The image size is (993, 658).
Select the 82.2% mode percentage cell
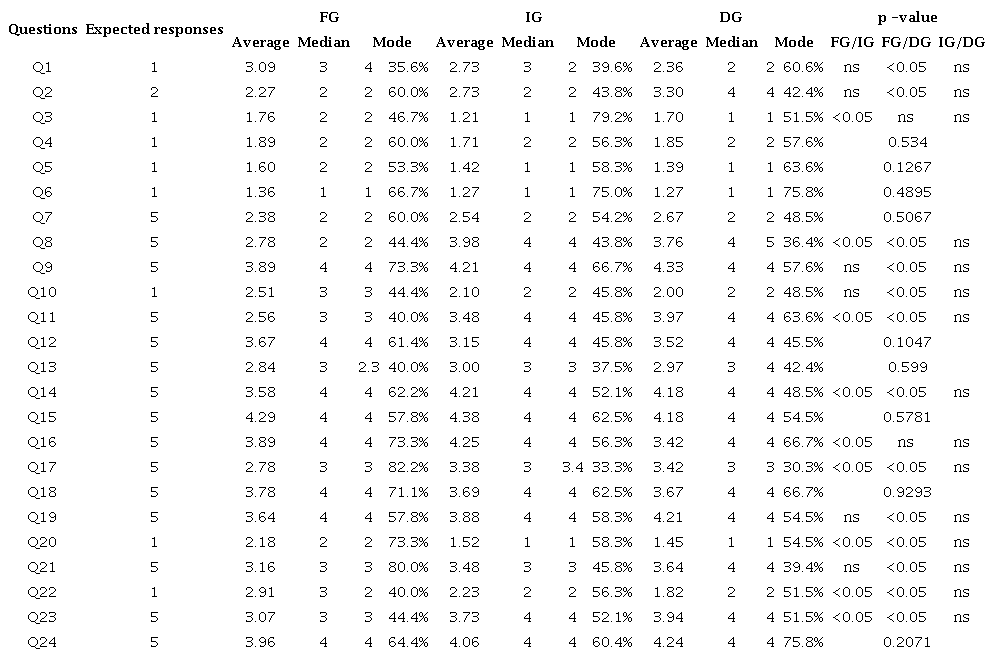click(x=409, y=466)
